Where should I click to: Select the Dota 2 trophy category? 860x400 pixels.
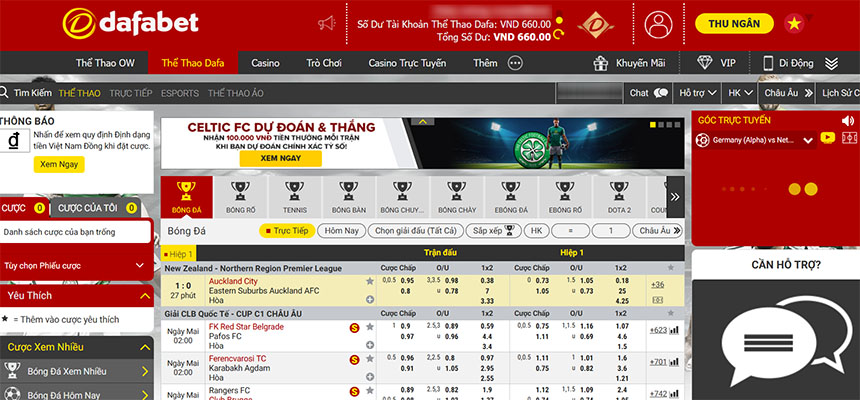pos(619,196)
